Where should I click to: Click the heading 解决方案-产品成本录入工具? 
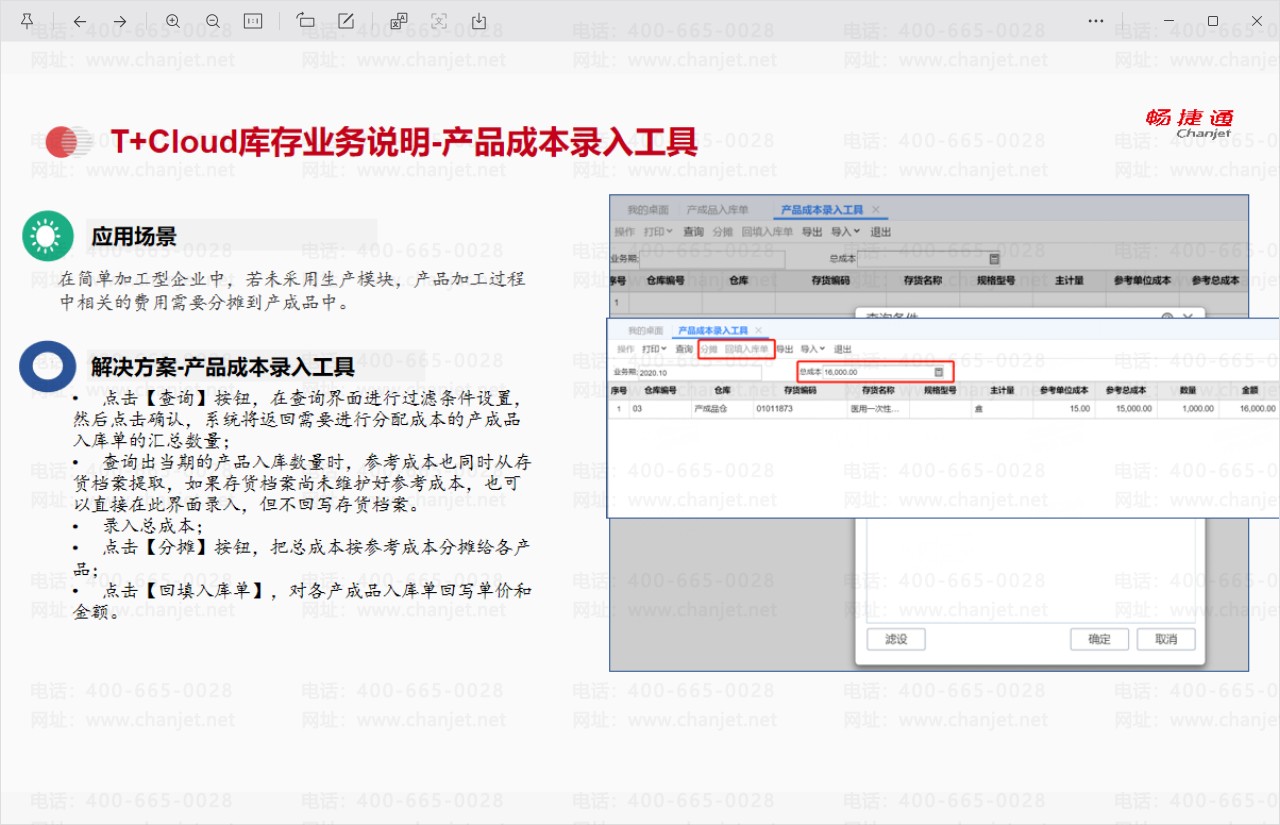click(223, 367)
